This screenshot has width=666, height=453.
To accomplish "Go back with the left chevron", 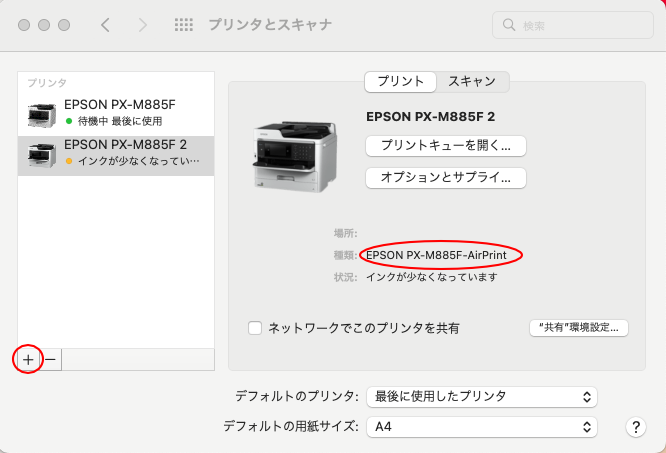I will (x=105, y=25).
